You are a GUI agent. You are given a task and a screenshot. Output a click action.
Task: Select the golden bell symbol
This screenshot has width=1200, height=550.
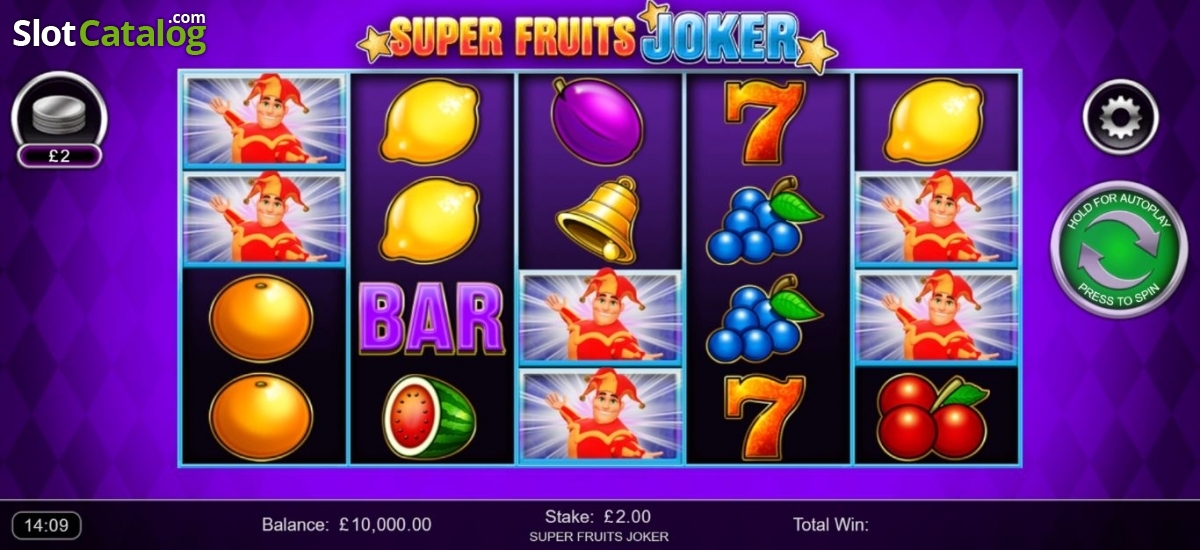click(599, 219)
